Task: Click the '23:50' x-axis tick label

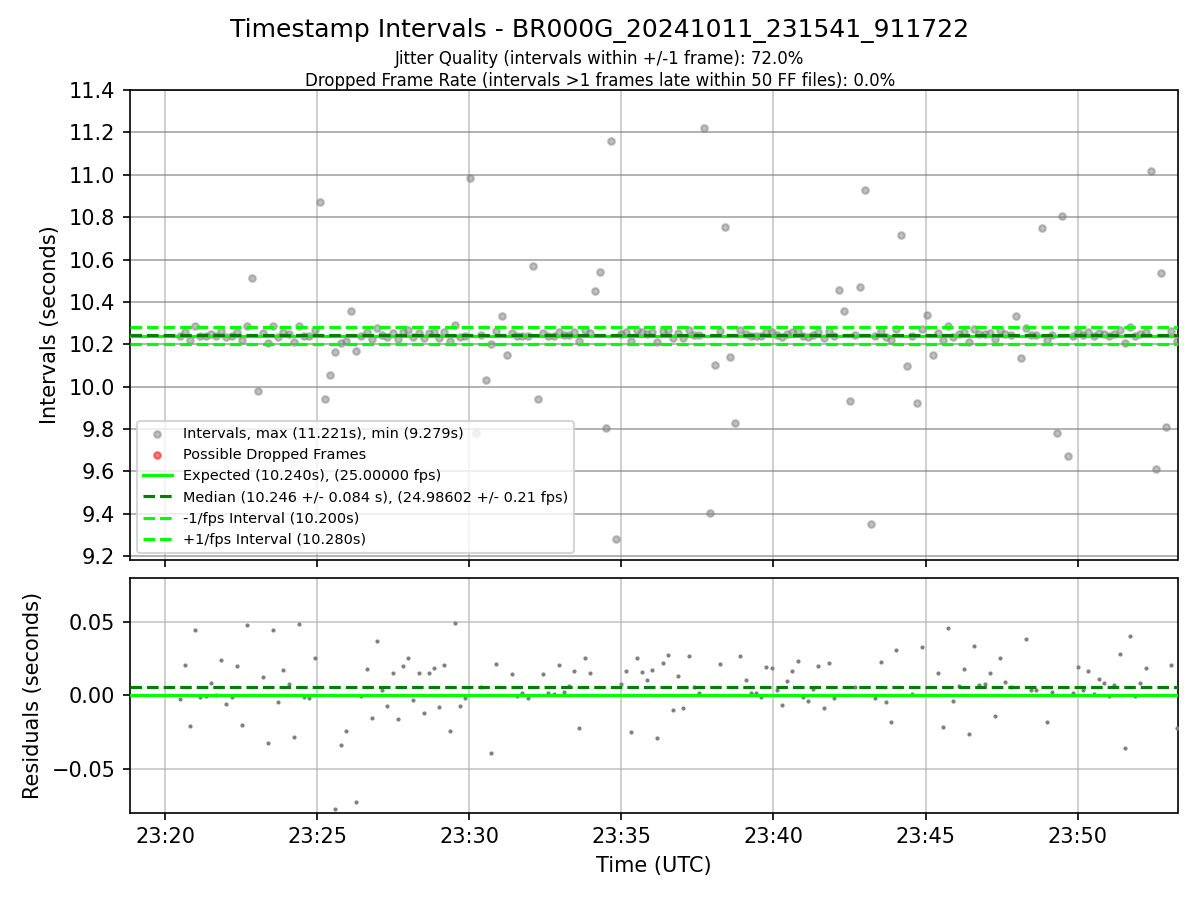Action: [x=1077, y=833]
